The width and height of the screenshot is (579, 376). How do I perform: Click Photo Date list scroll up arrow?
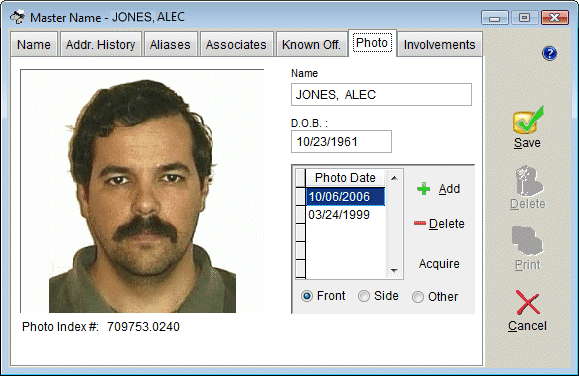(x=394, y=178)
